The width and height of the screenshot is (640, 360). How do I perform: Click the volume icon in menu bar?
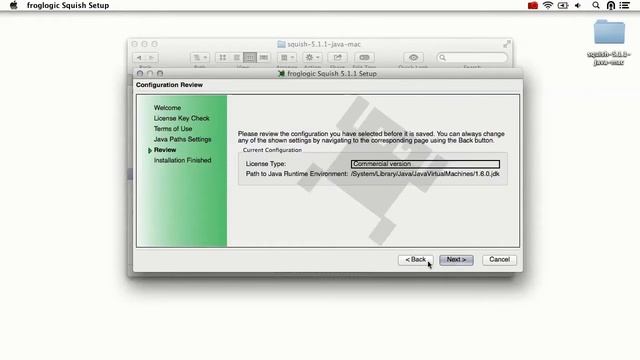coord(578,5)
